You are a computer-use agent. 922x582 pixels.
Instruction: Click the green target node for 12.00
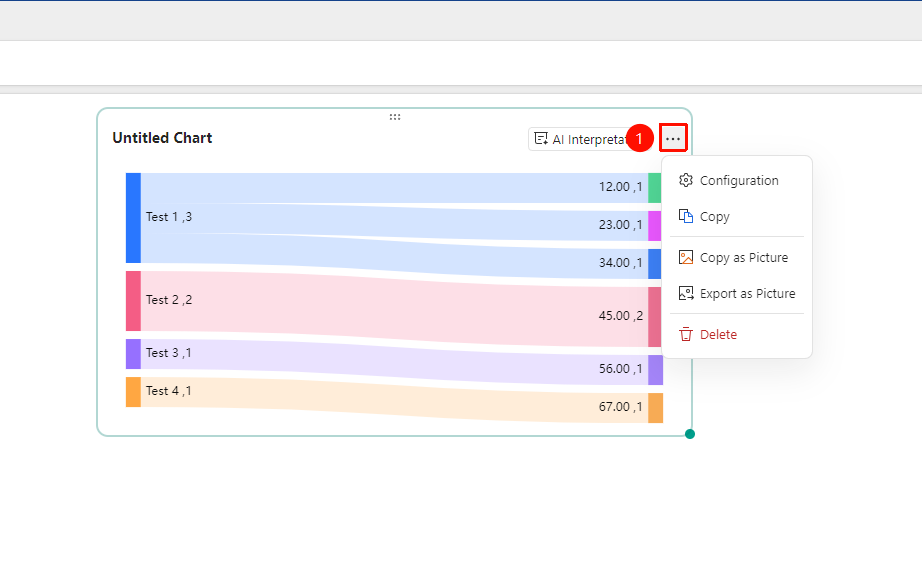pyautogui.click(x=654, y=188)
